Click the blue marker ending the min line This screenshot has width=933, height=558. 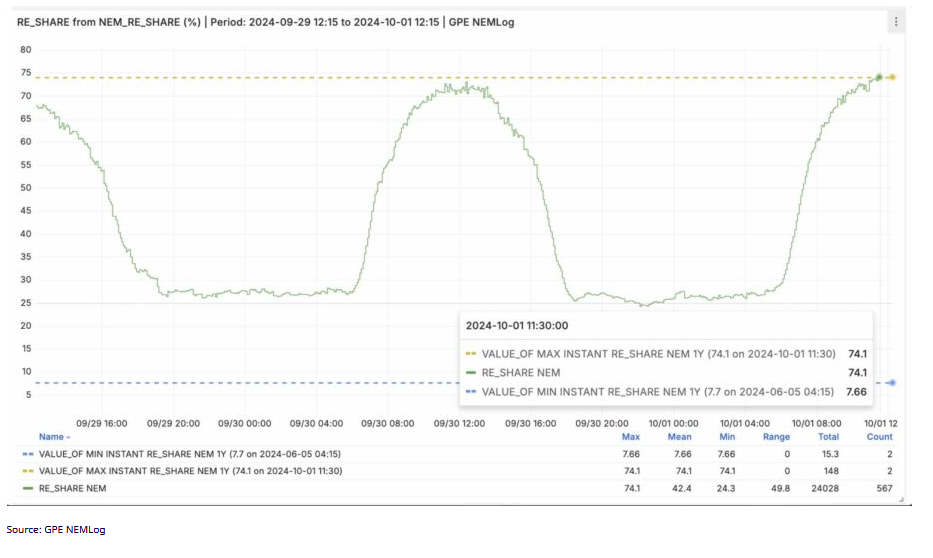892,383
